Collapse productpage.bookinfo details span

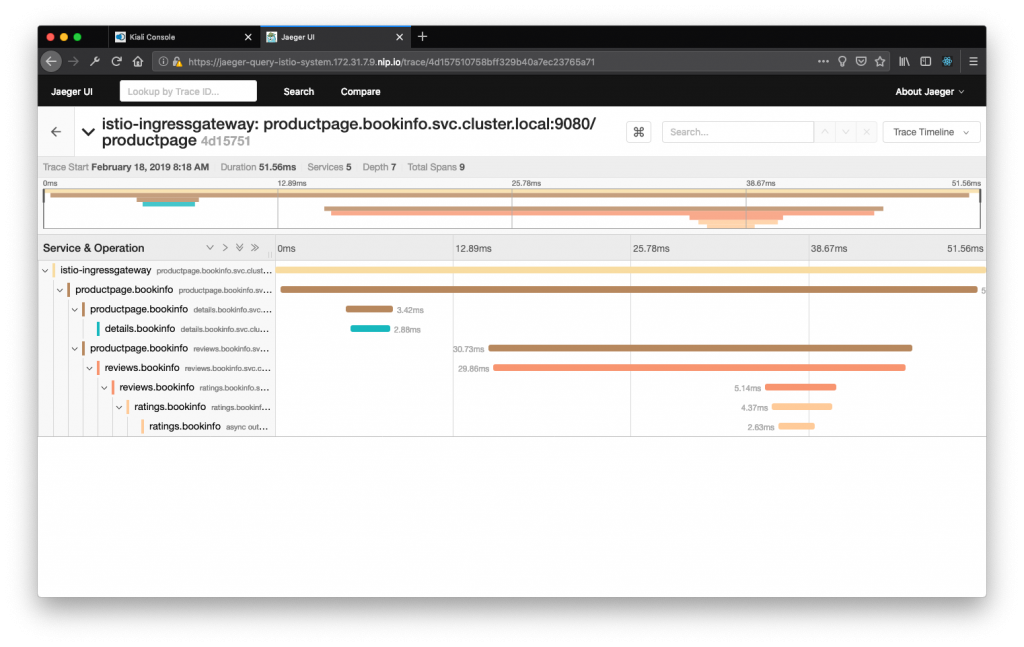[74, 309]
